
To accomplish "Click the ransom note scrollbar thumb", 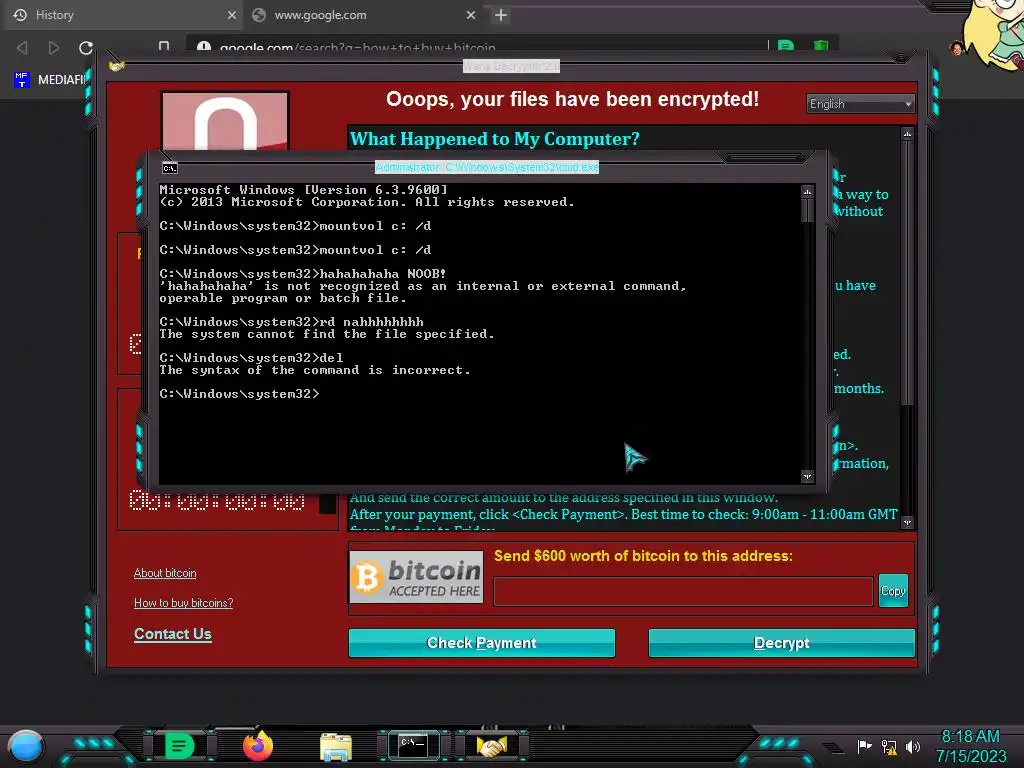I will [907, 271].
